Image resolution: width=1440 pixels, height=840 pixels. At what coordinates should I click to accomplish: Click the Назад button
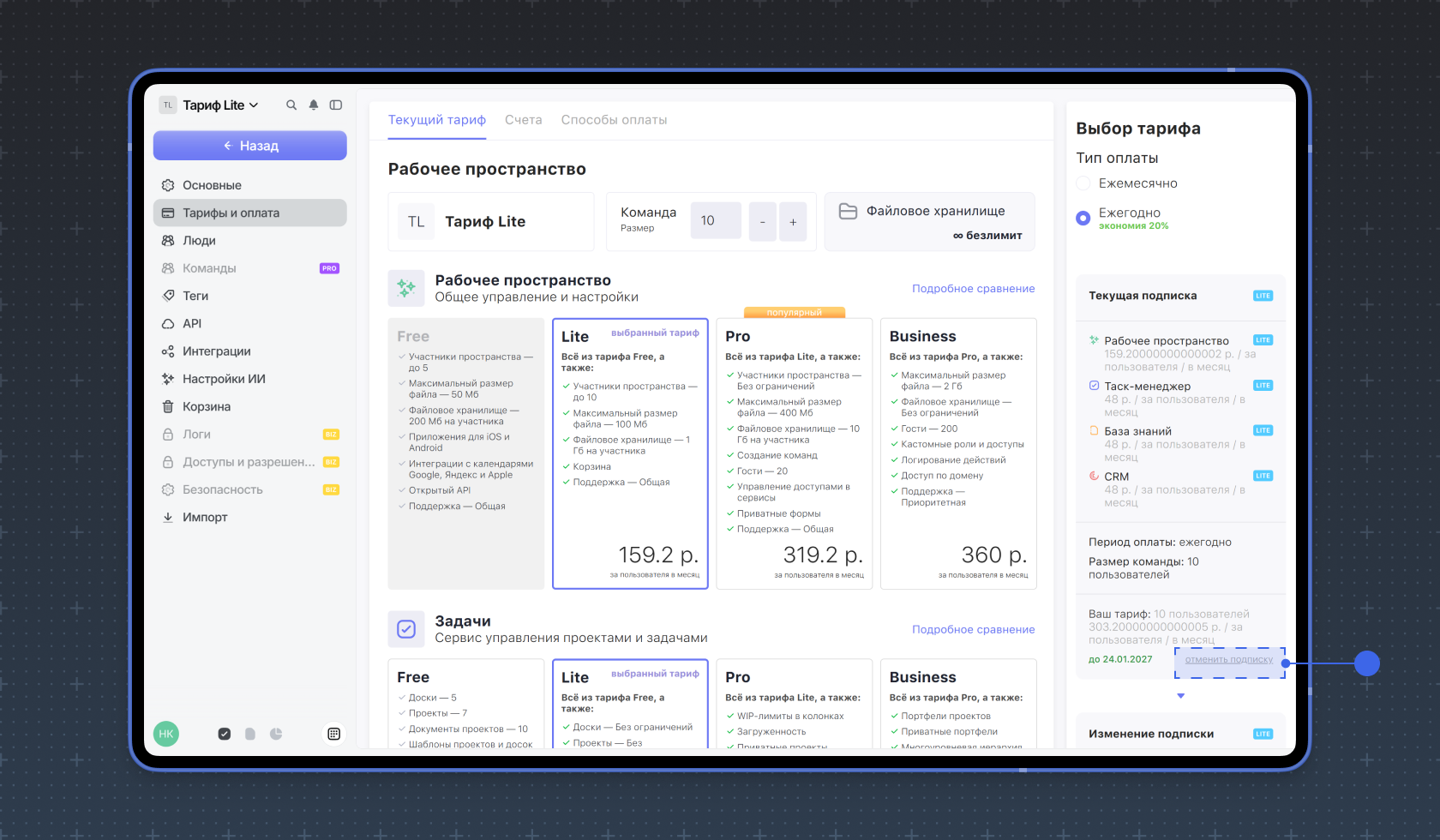(x=250, y=146)
